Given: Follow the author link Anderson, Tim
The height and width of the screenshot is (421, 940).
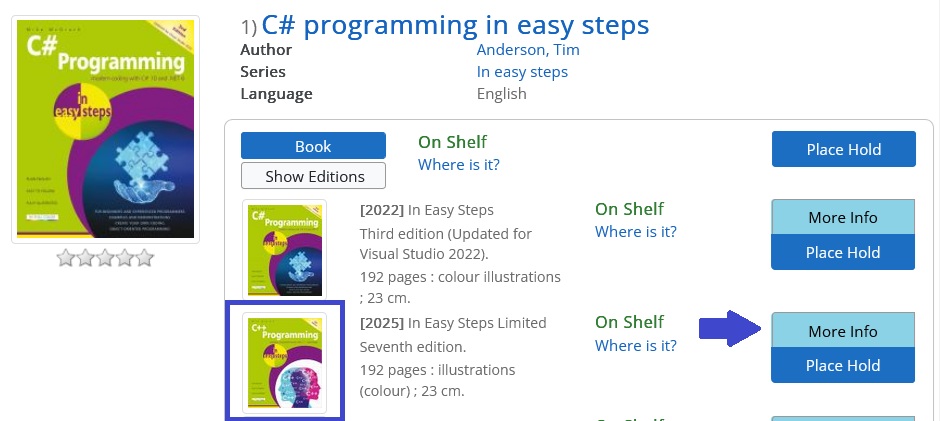Looking at the screenshot, I should [528, 50].
